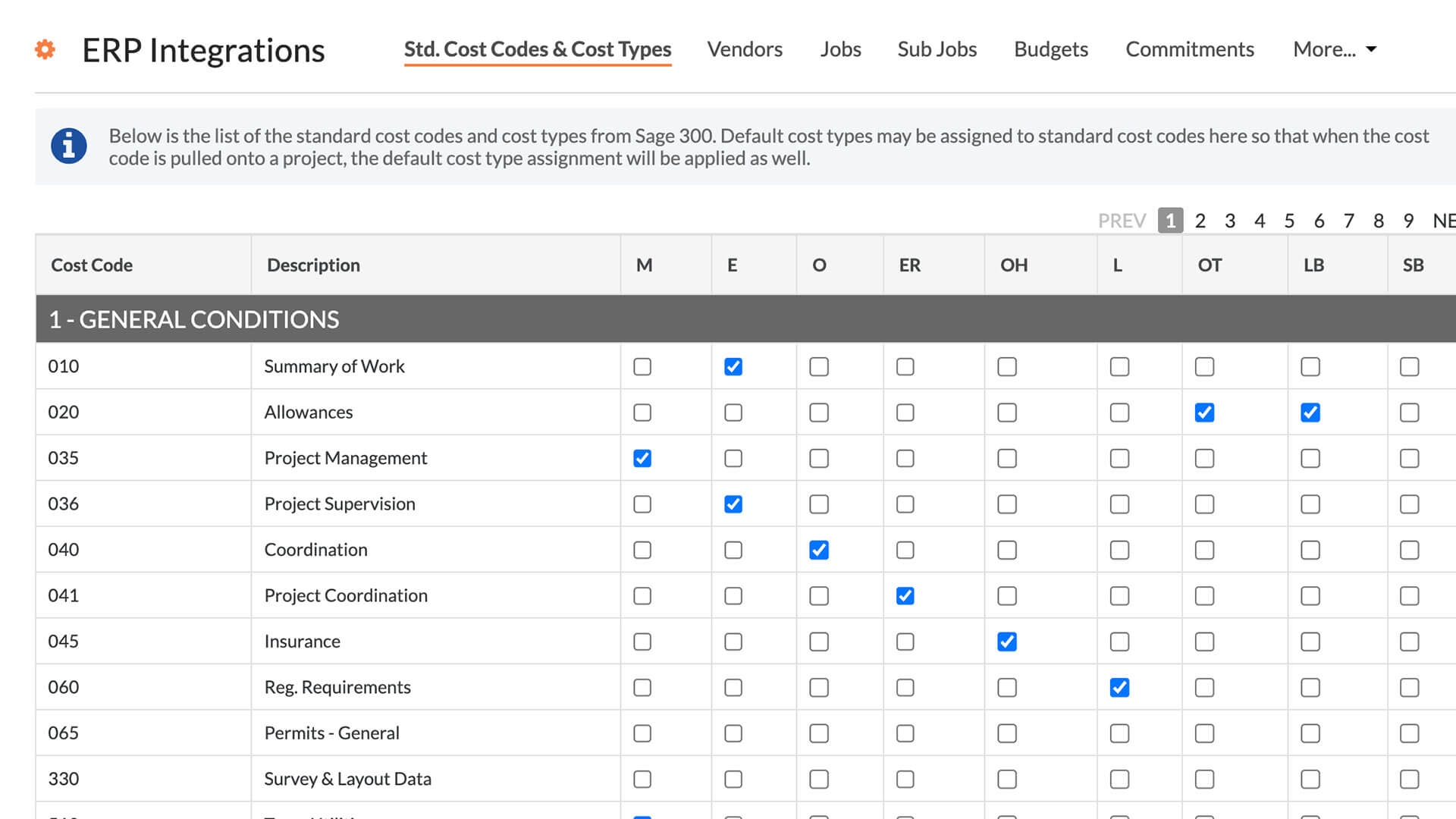
Task: Click PREV pagination control
Action: click(1123, 220)
